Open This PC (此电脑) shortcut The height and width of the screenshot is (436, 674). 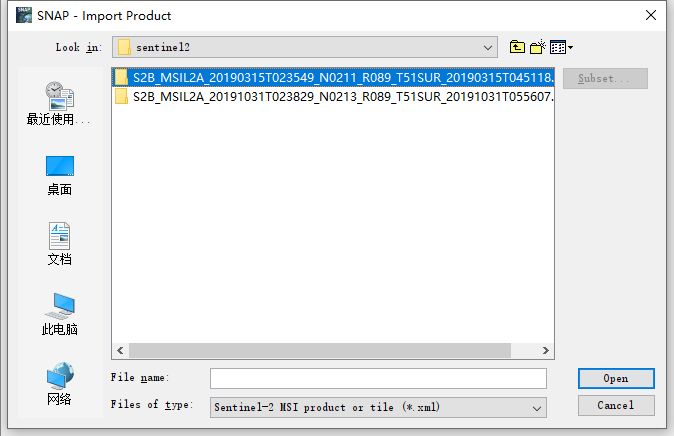59,314
